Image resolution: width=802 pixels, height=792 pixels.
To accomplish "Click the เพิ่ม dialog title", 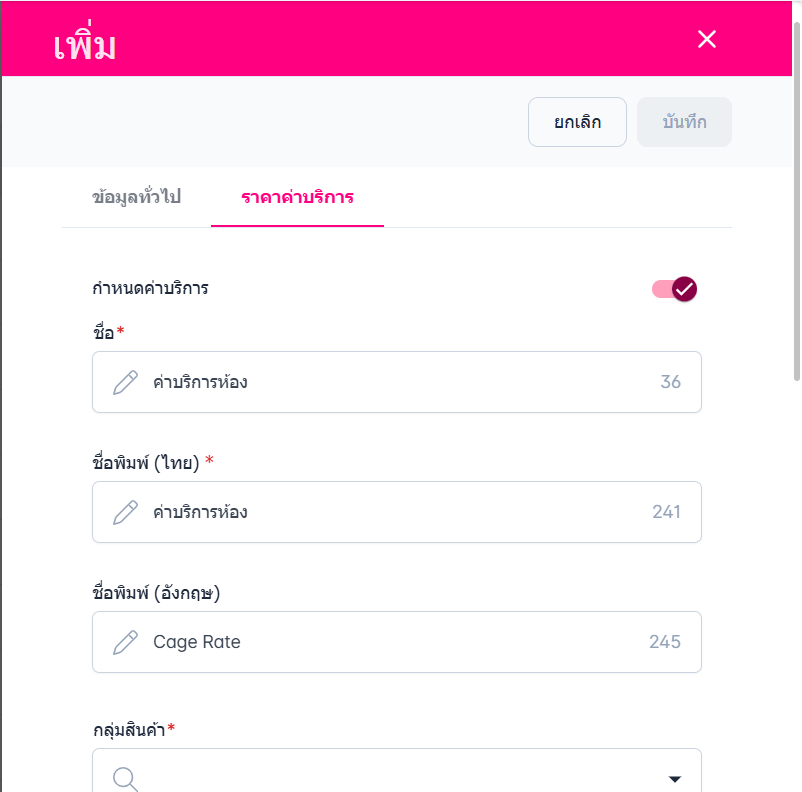I will click(85, 44).
